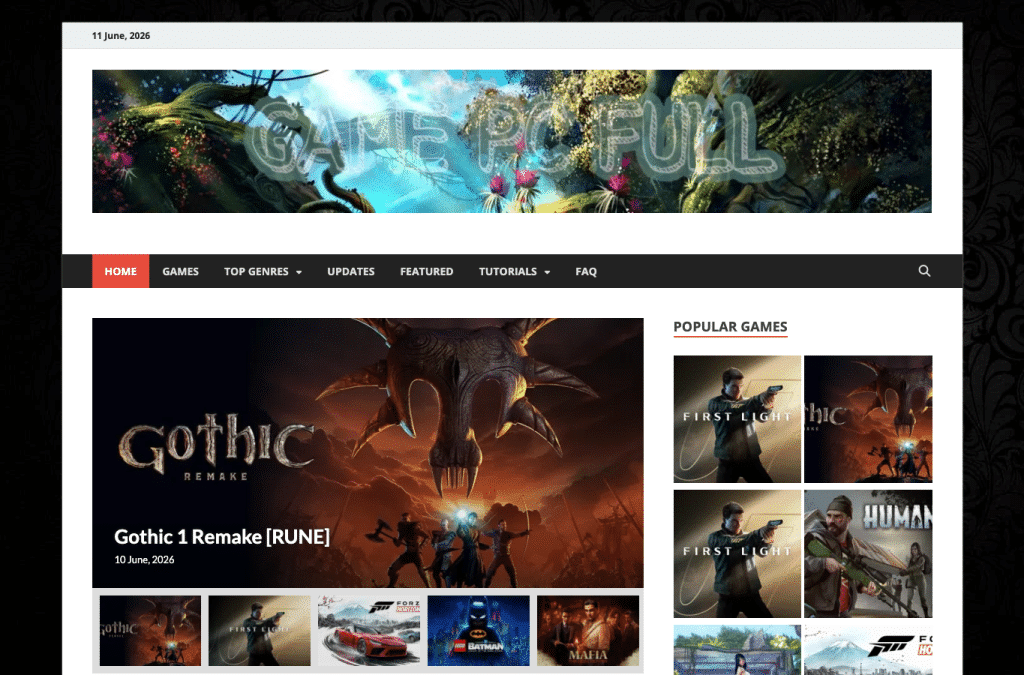Click the Game PC Full banner logo

[x=511, y=141]
